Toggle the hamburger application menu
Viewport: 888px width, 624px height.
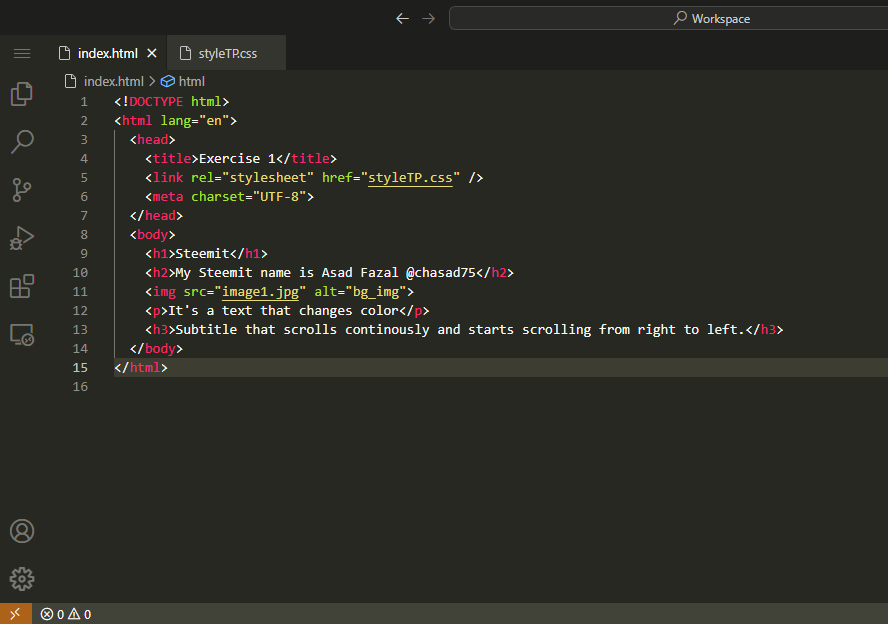[x=22, y=53]
